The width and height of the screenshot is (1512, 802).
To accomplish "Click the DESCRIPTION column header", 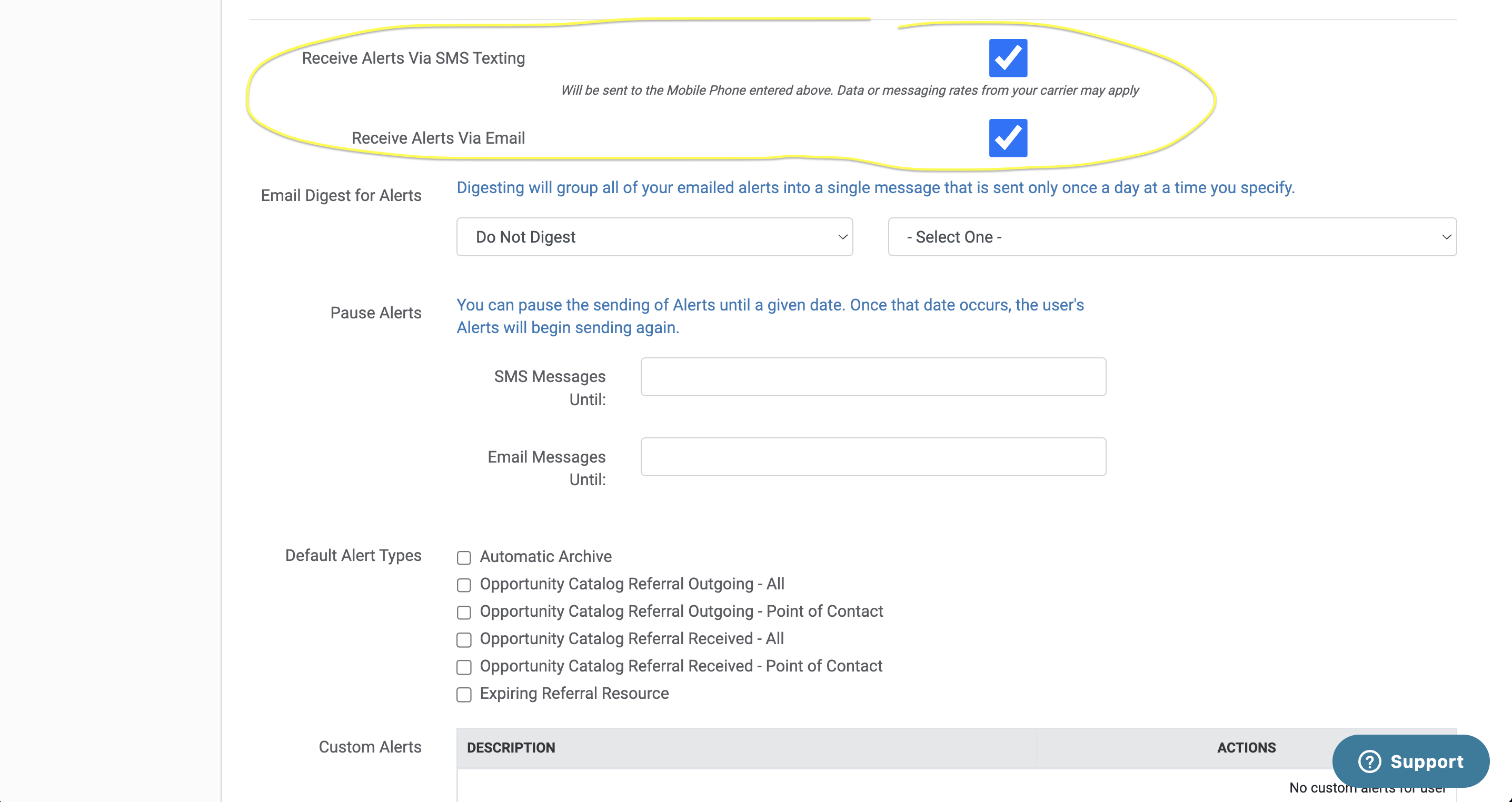I will [x=511, y=747].
